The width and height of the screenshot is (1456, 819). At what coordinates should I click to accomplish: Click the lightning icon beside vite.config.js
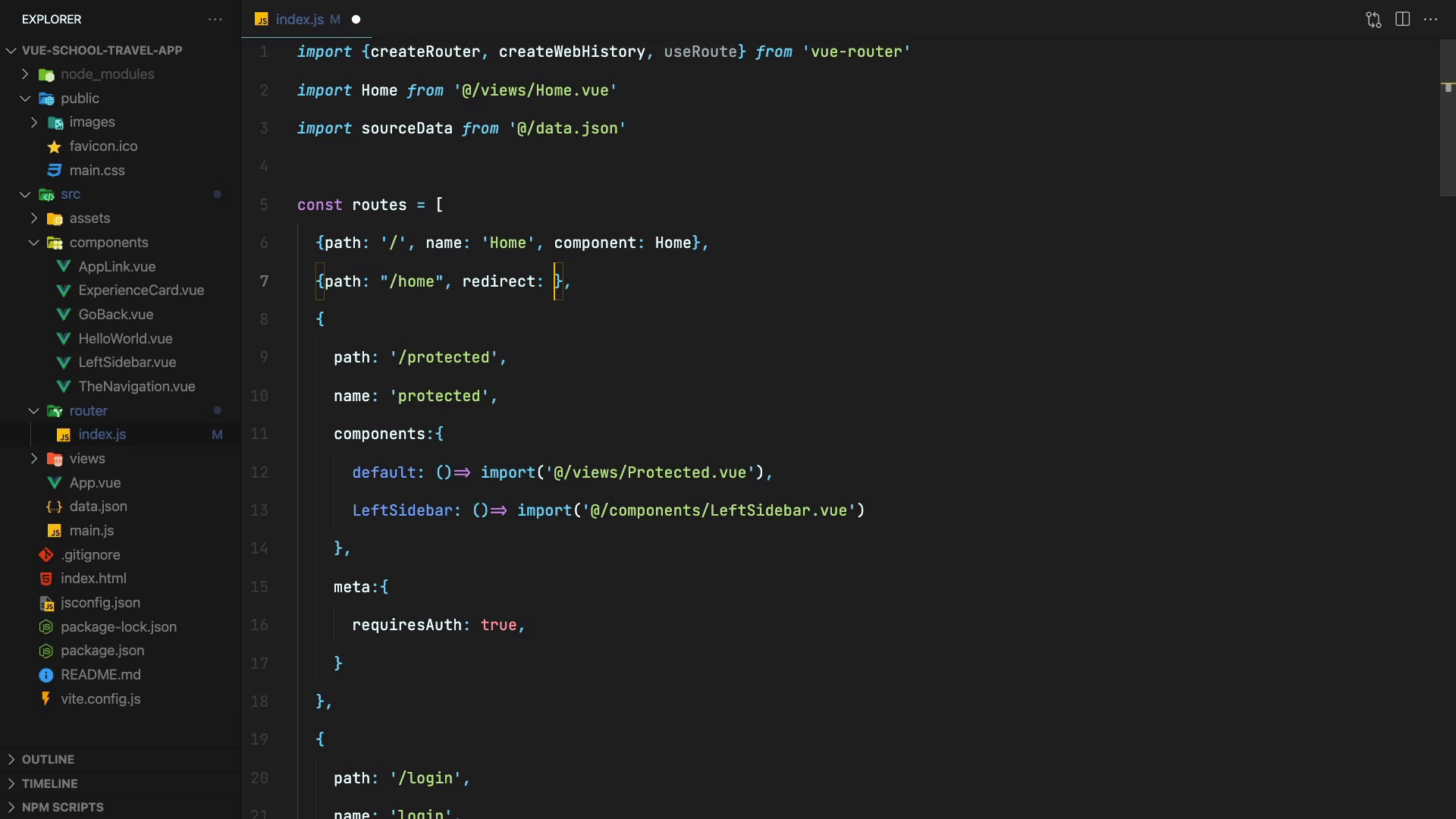point(46,698)
